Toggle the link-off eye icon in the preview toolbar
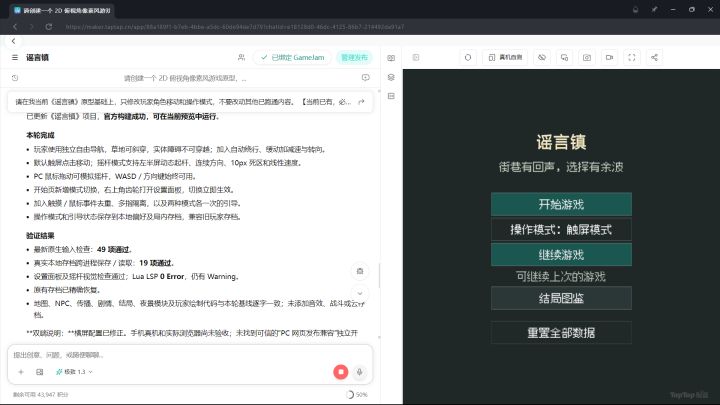The image size is (720, 405). [x=542, y=57]
